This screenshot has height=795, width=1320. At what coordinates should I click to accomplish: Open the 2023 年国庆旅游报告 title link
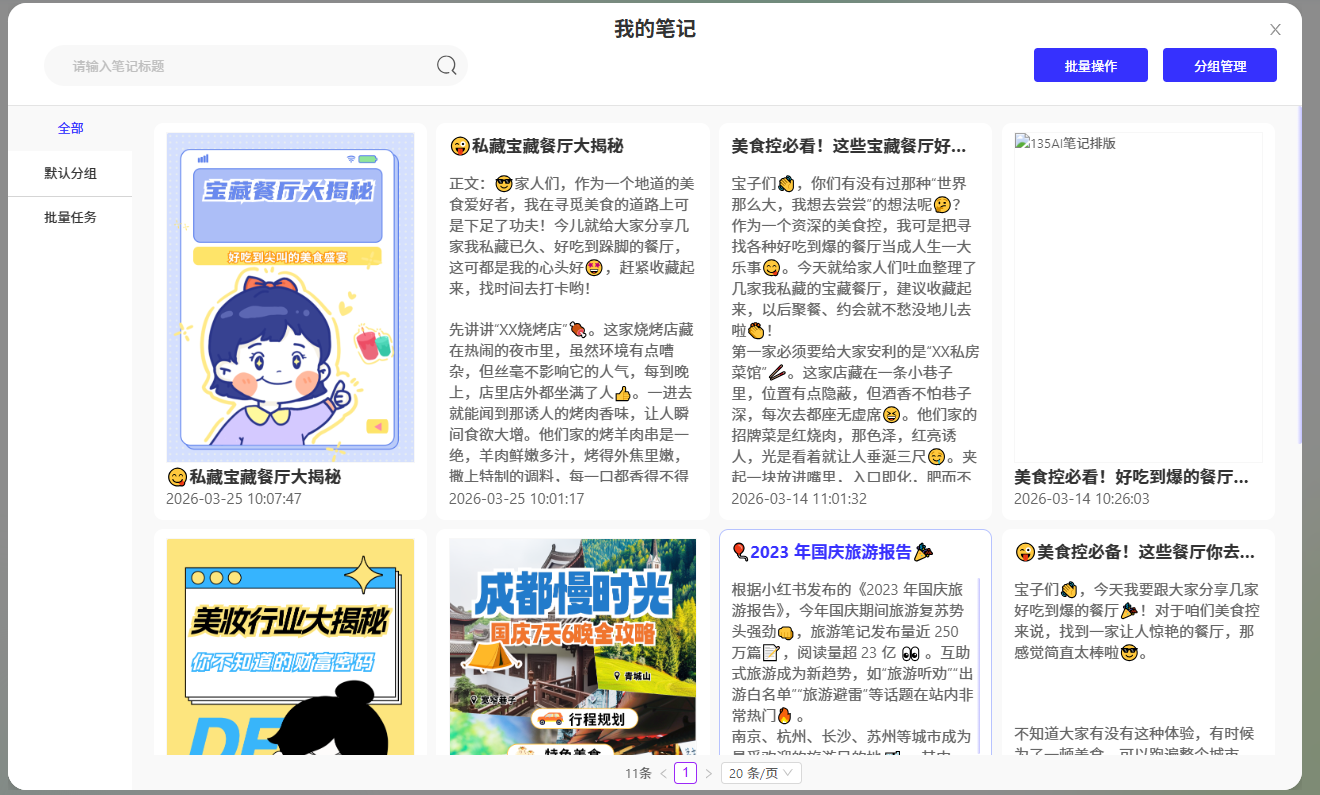[831, 552]
